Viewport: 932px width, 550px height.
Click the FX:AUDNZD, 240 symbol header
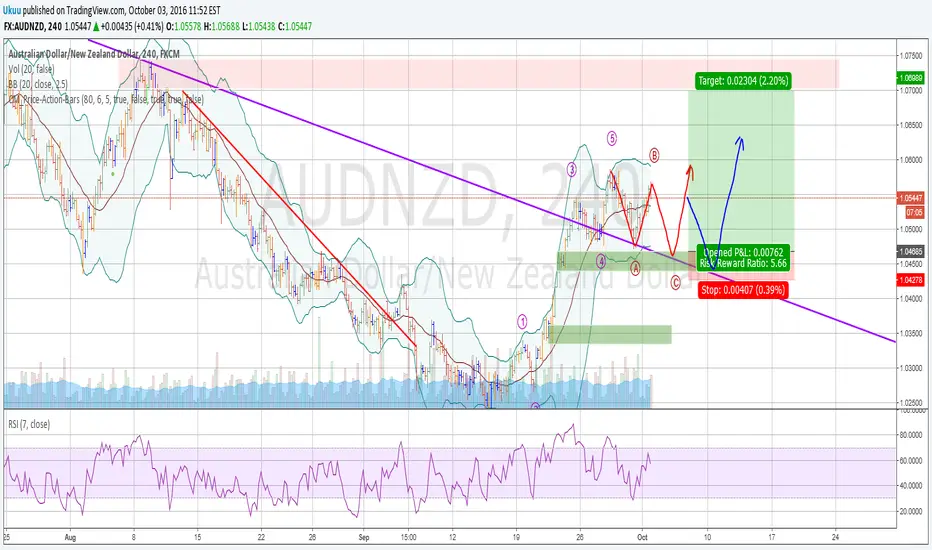(33, 26)
